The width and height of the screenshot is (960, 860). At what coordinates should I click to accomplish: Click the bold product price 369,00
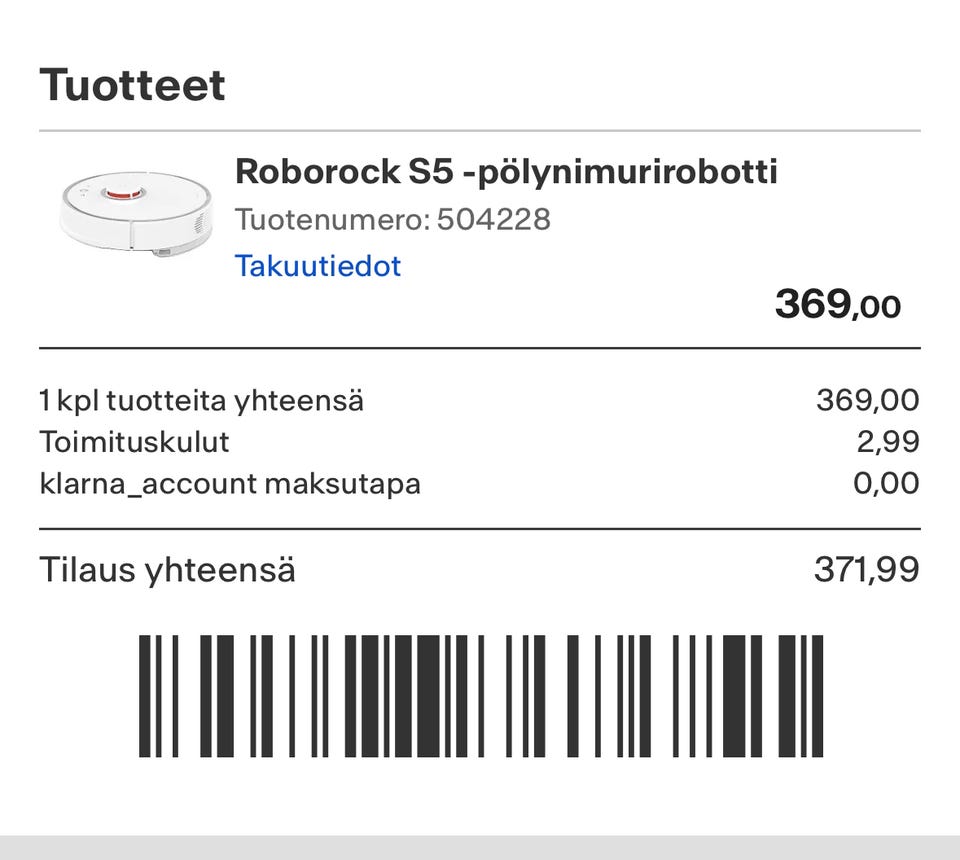click(x=837, y=304)
